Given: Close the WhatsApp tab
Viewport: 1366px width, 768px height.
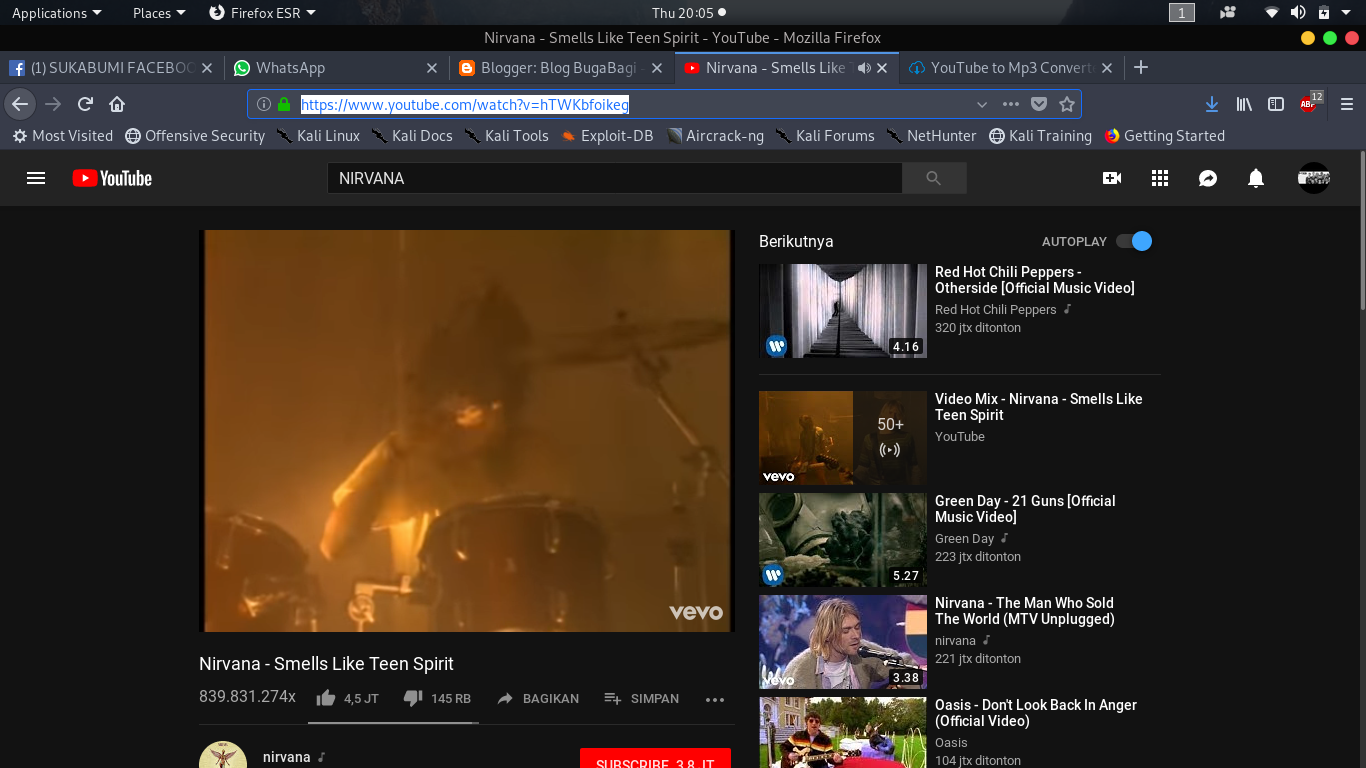Looking at the screenshot, I should coord(432,68).
